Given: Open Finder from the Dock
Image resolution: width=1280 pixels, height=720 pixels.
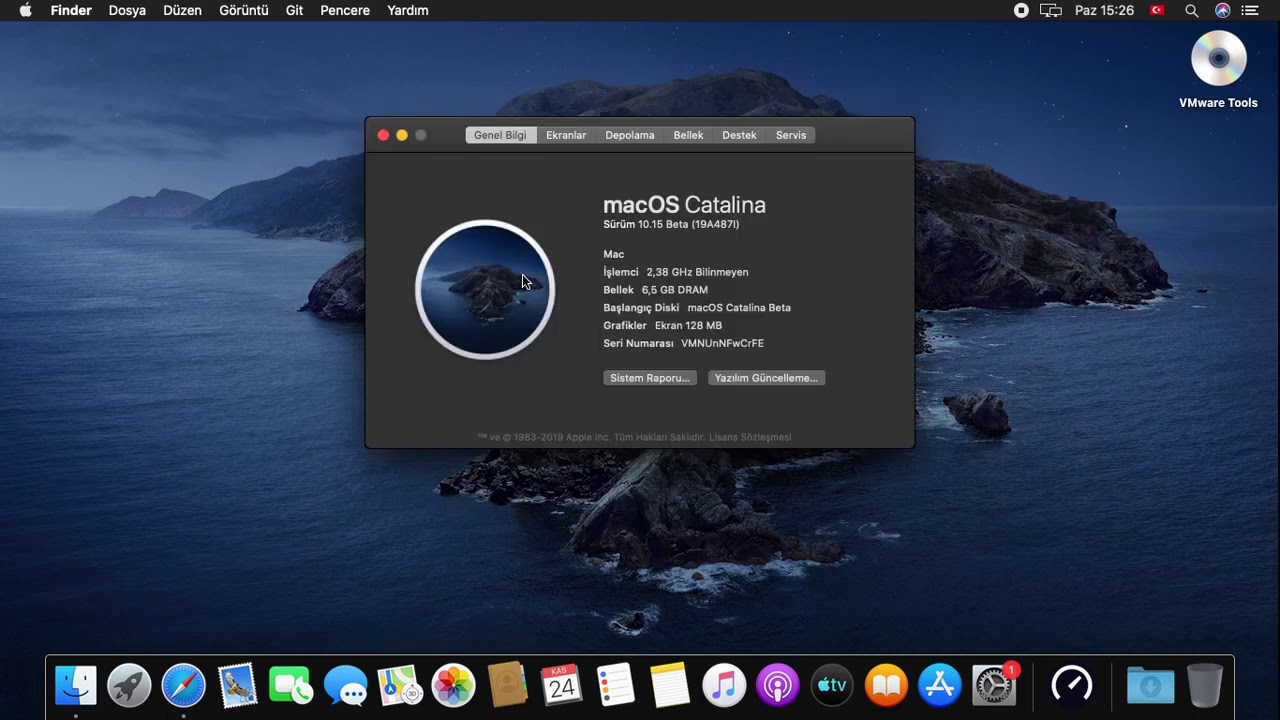Looking at the screenshot, I should pyautogui.click(x=76, y=686).
